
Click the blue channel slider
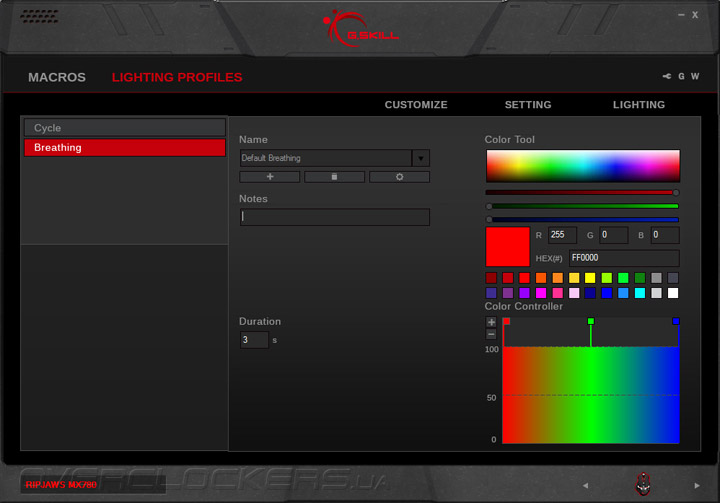coord(582,220)
